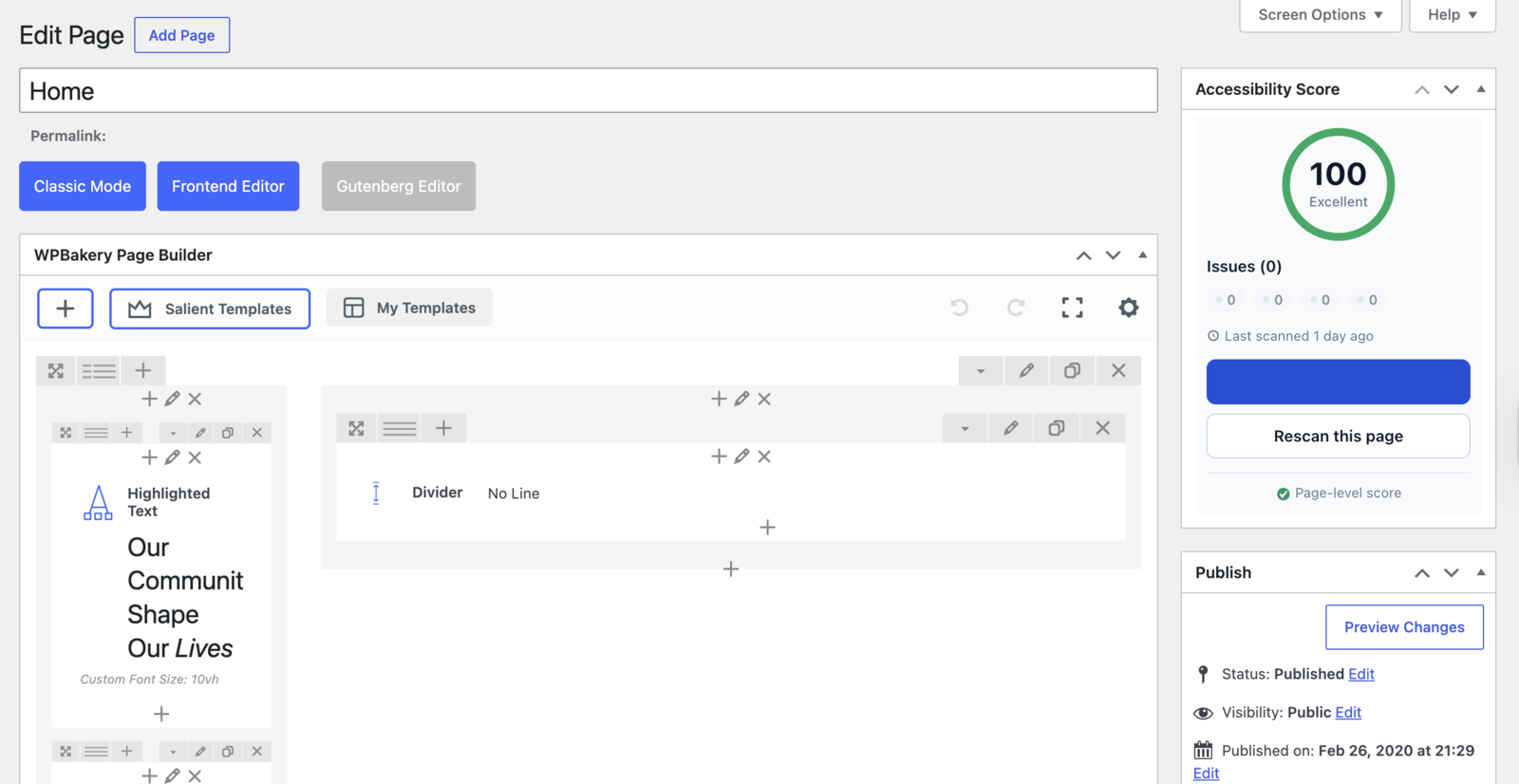
Task: Collapse the WPBakery Page Builder panel
Action: click(x=1143, y=255)
